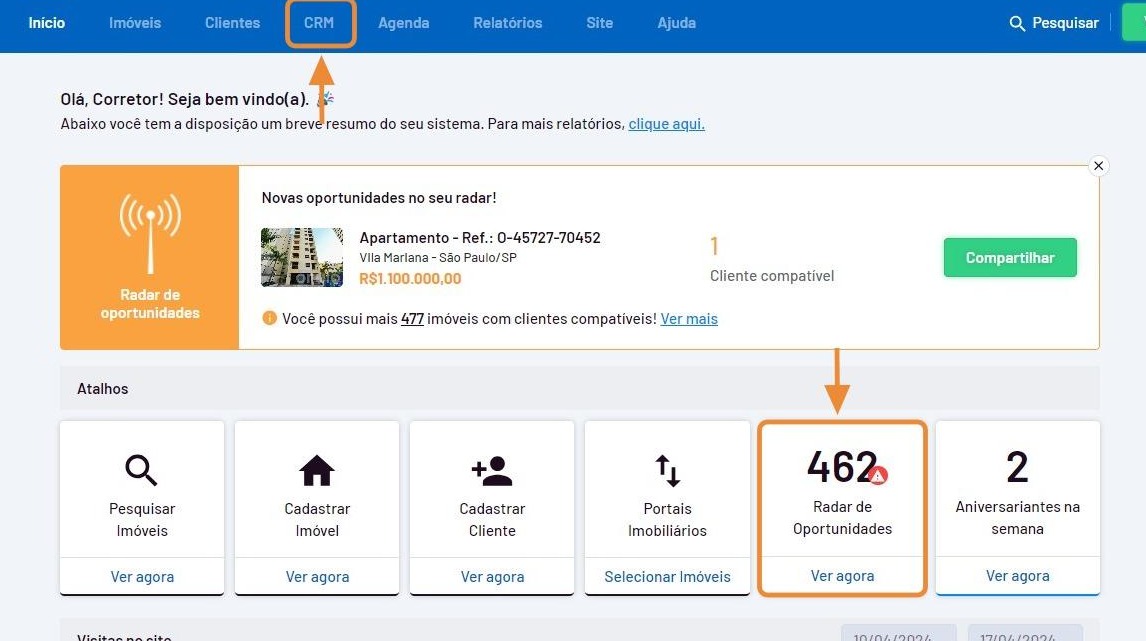Open the Agenda menu item
1146x641 pixels.
[403, 23]
